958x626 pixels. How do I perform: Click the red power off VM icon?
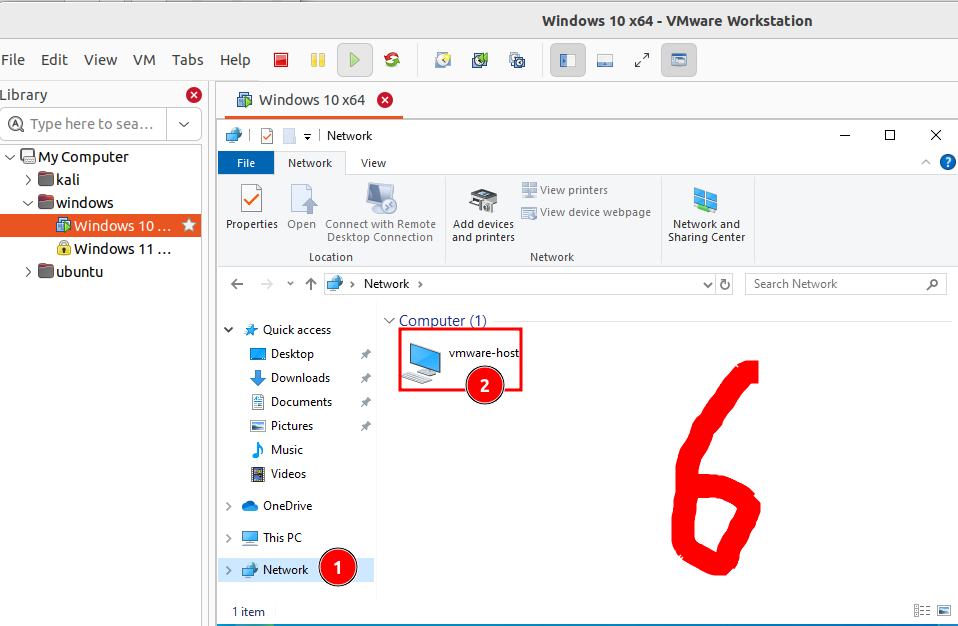pyautogui.click(x=280, y=60)
